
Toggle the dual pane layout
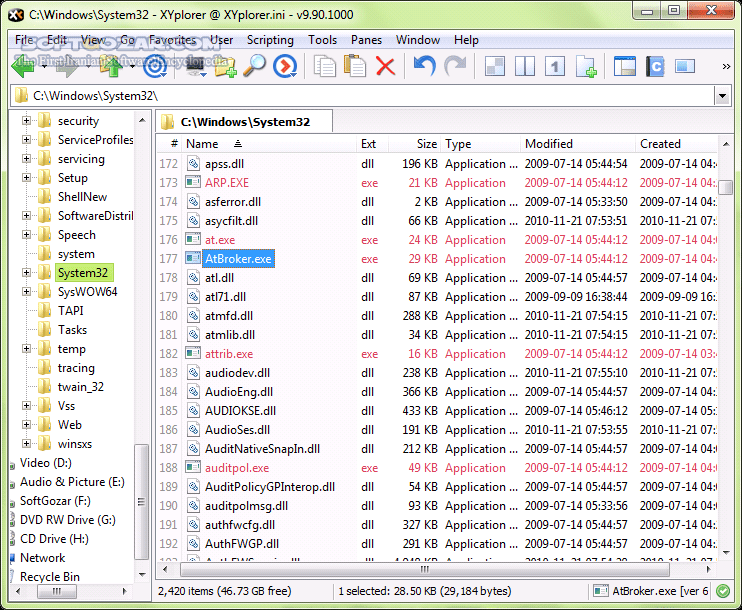[525, 67]
